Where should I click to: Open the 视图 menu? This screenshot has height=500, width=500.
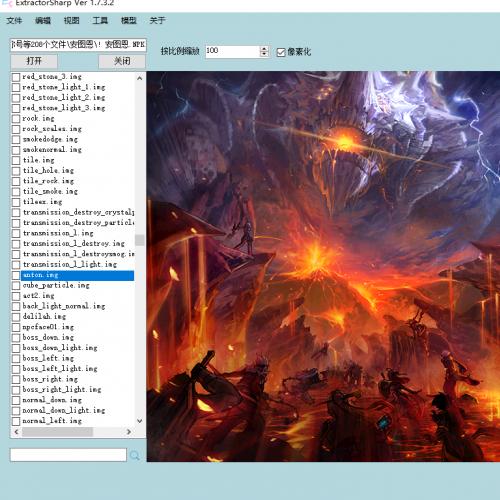point(71,21)
